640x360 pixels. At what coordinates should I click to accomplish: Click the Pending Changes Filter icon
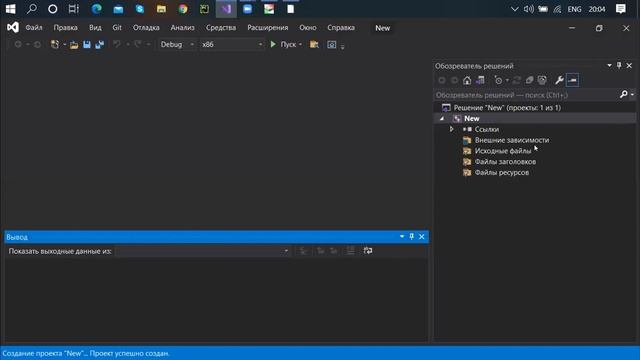click(498, 80)
